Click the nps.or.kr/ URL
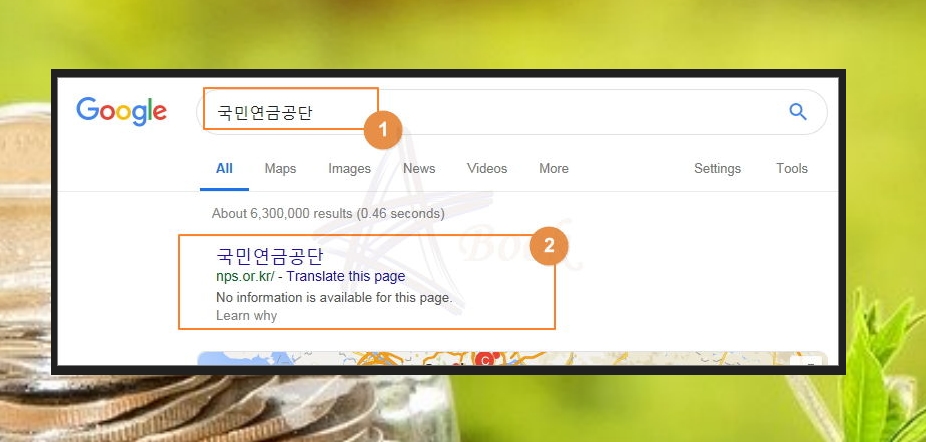The height and width of the screenshot is (442, 926). [245, 276]
